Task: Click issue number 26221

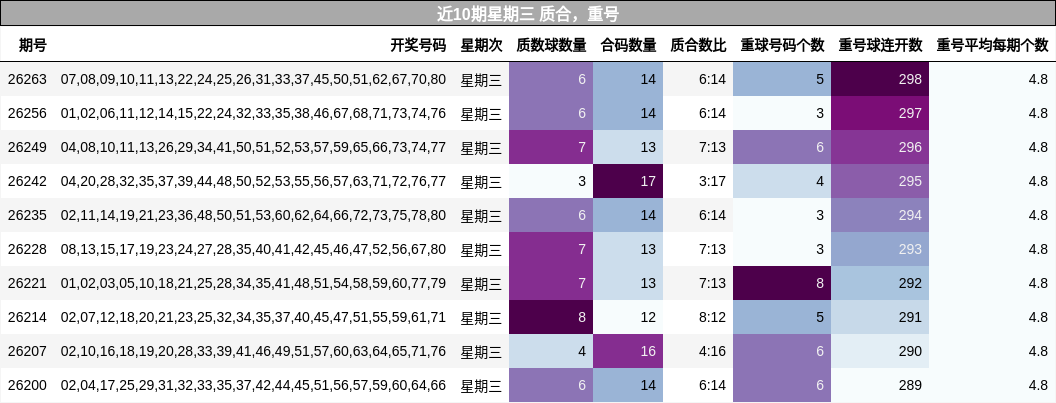Action: 28,284
